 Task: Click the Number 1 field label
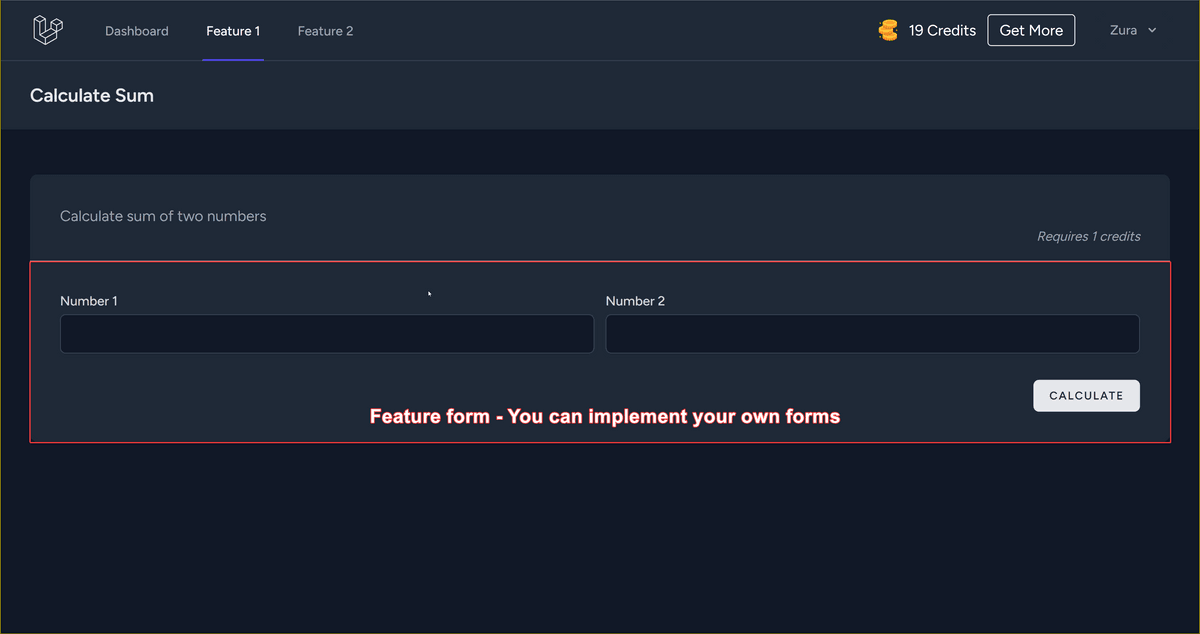[x=89, y=301]
